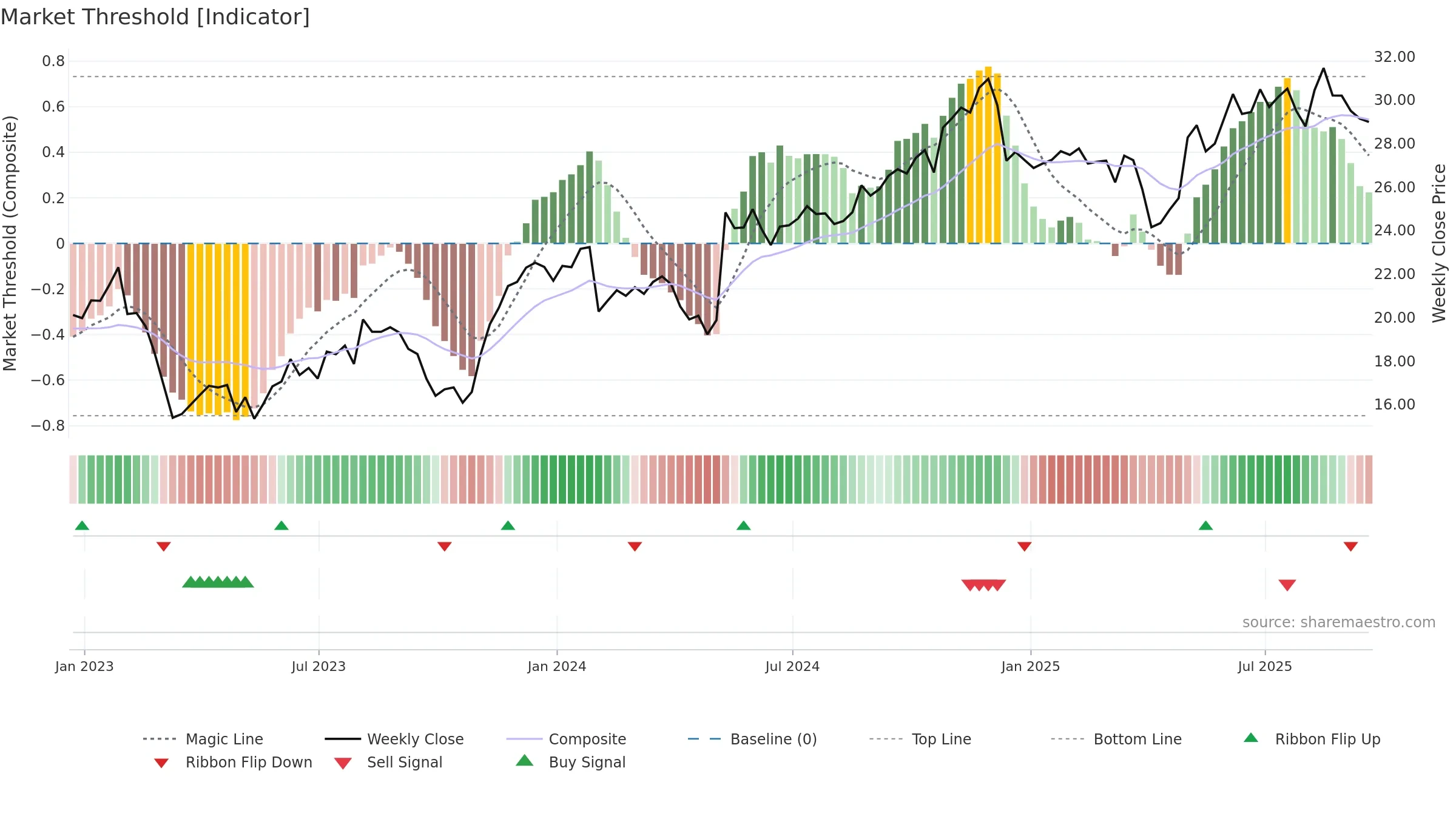Toggle the Ribbon Flip Up legend entry
1456x819 pixels.
click(1312, 739)
